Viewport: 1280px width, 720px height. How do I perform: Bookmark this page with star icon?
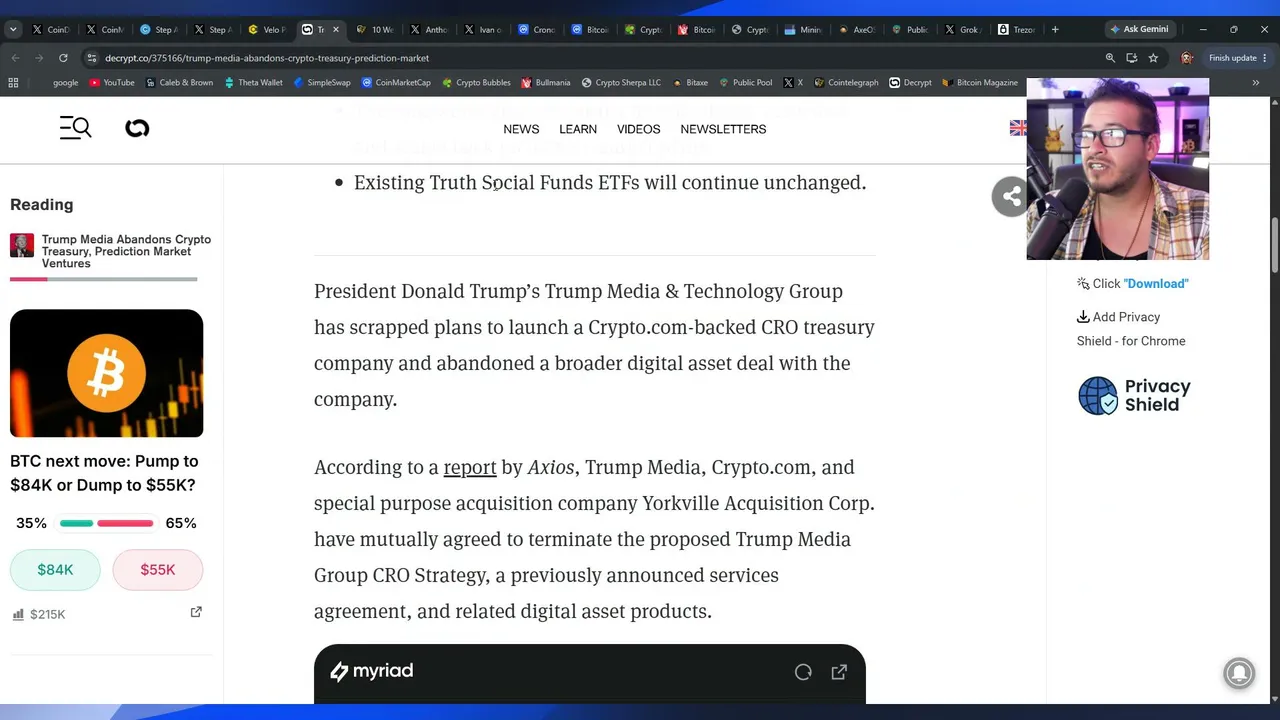1153,58
